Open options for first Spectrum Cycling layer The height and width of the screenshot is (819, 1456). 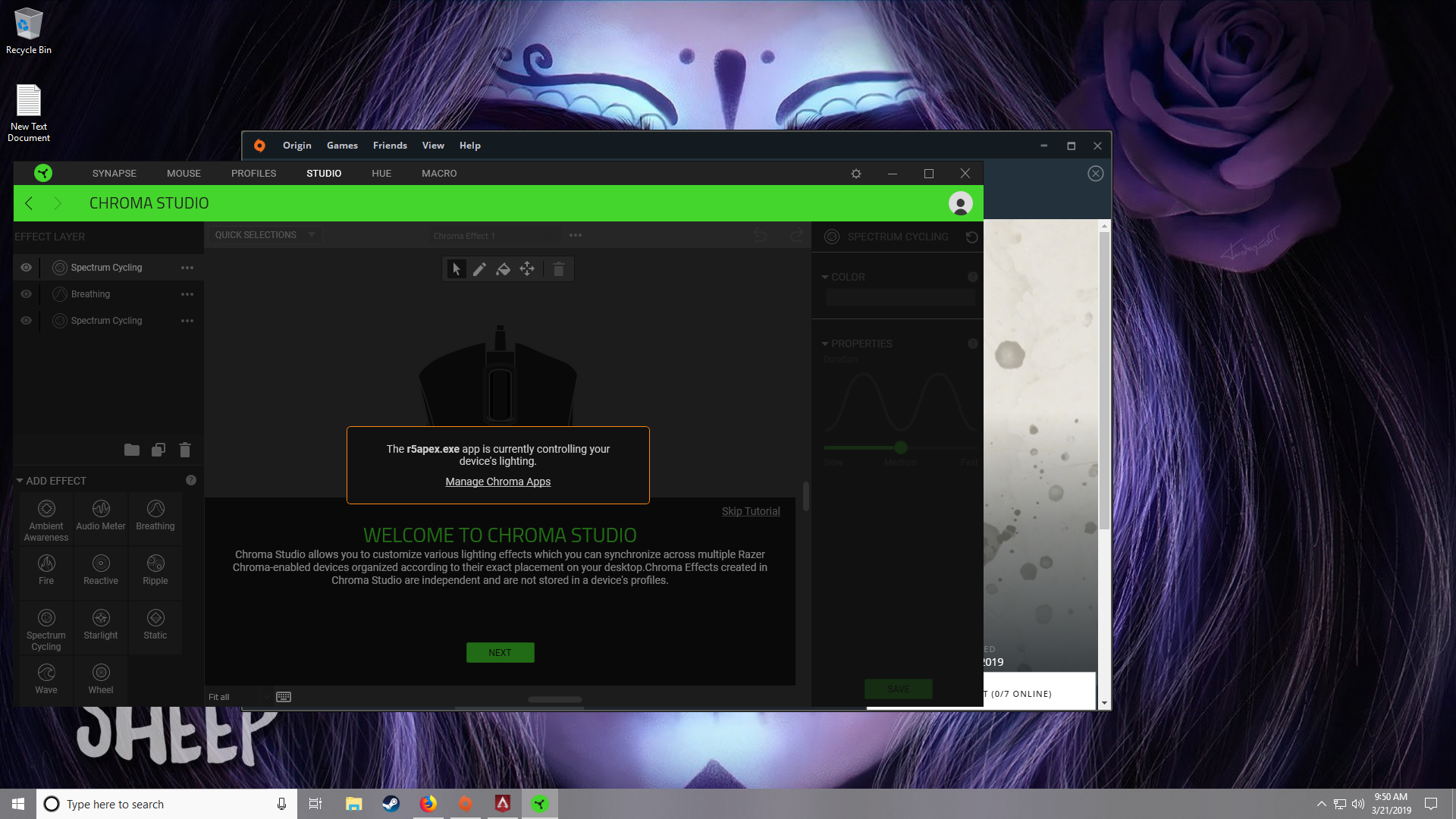(187, 268)
